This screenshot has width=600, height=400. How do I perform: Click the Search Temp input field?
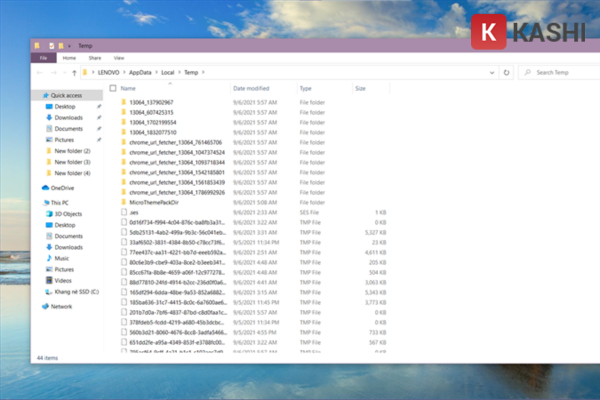click(x=559, y=72)
